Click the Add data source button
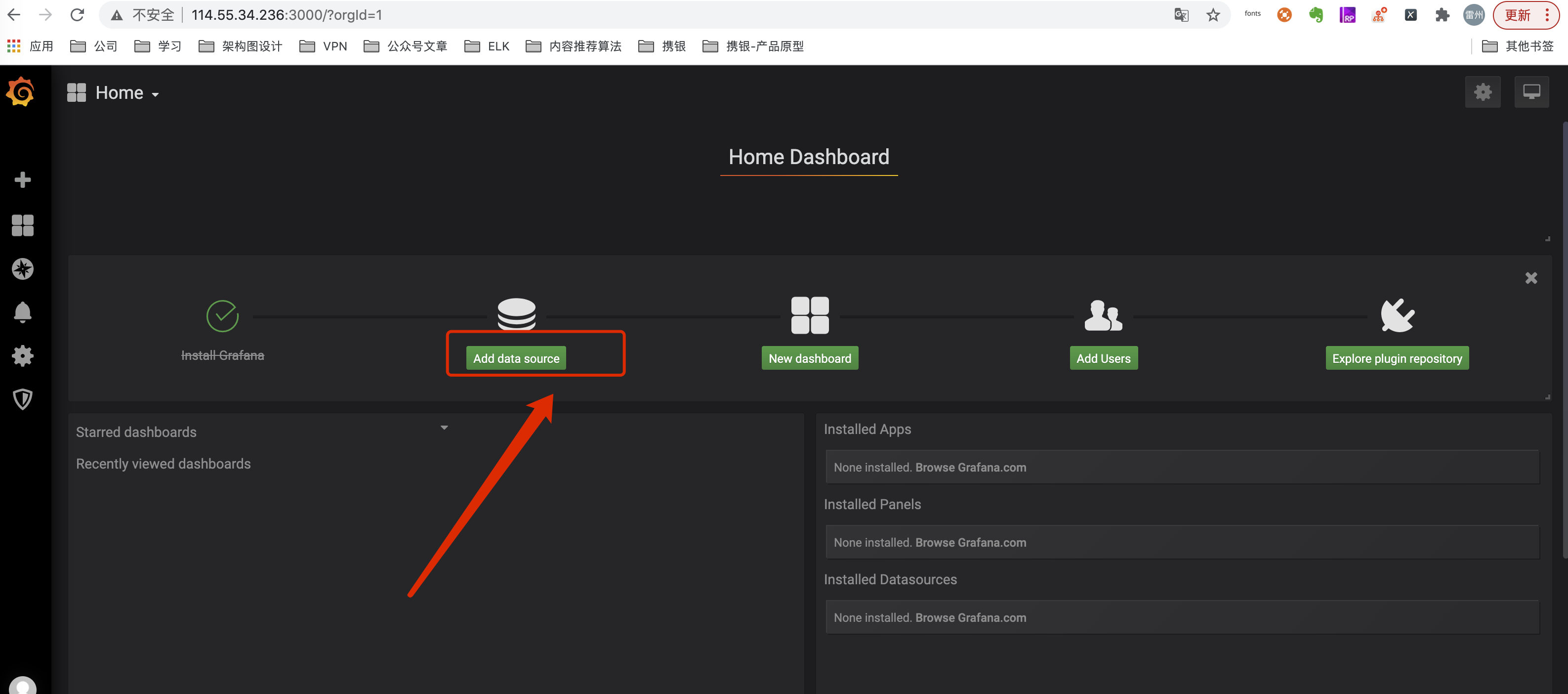 (x=516, y=358)
